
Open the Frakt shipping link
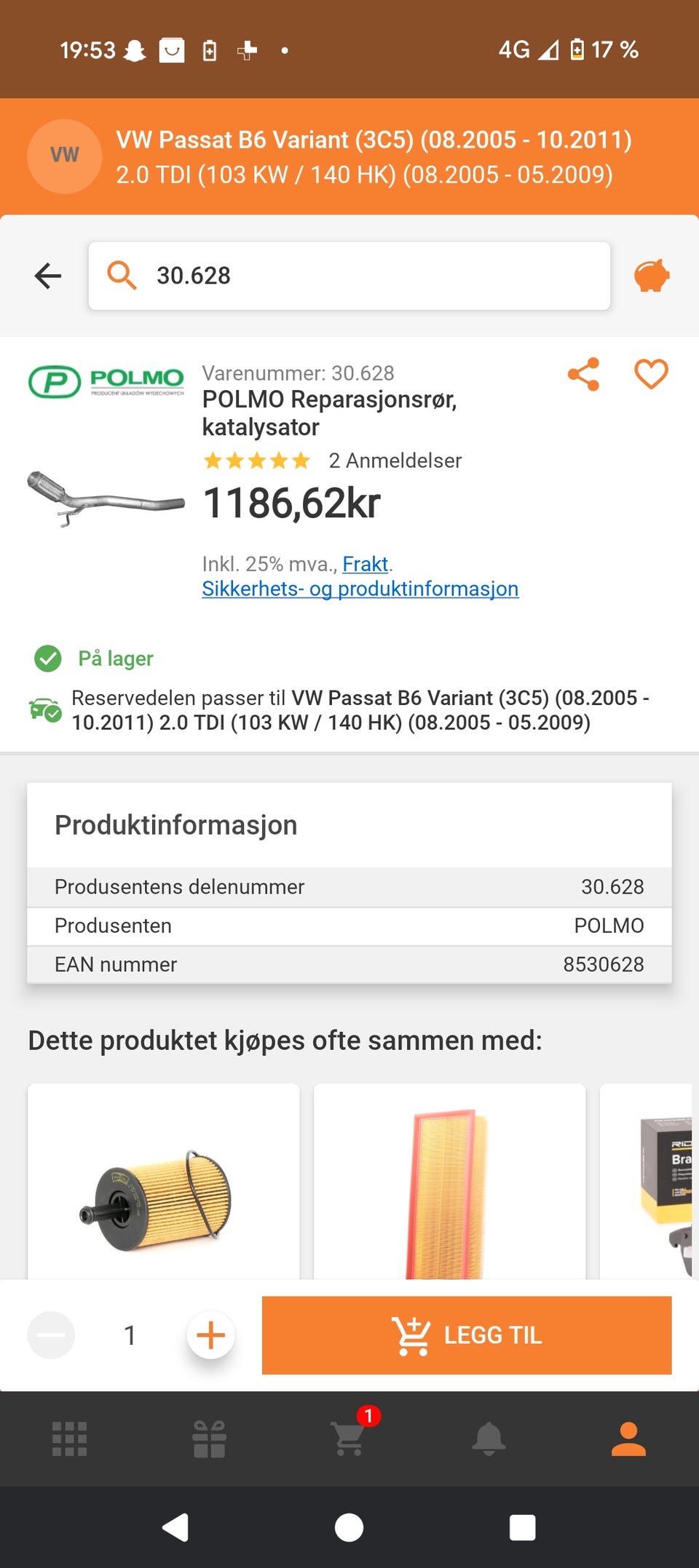click(366, 564)
